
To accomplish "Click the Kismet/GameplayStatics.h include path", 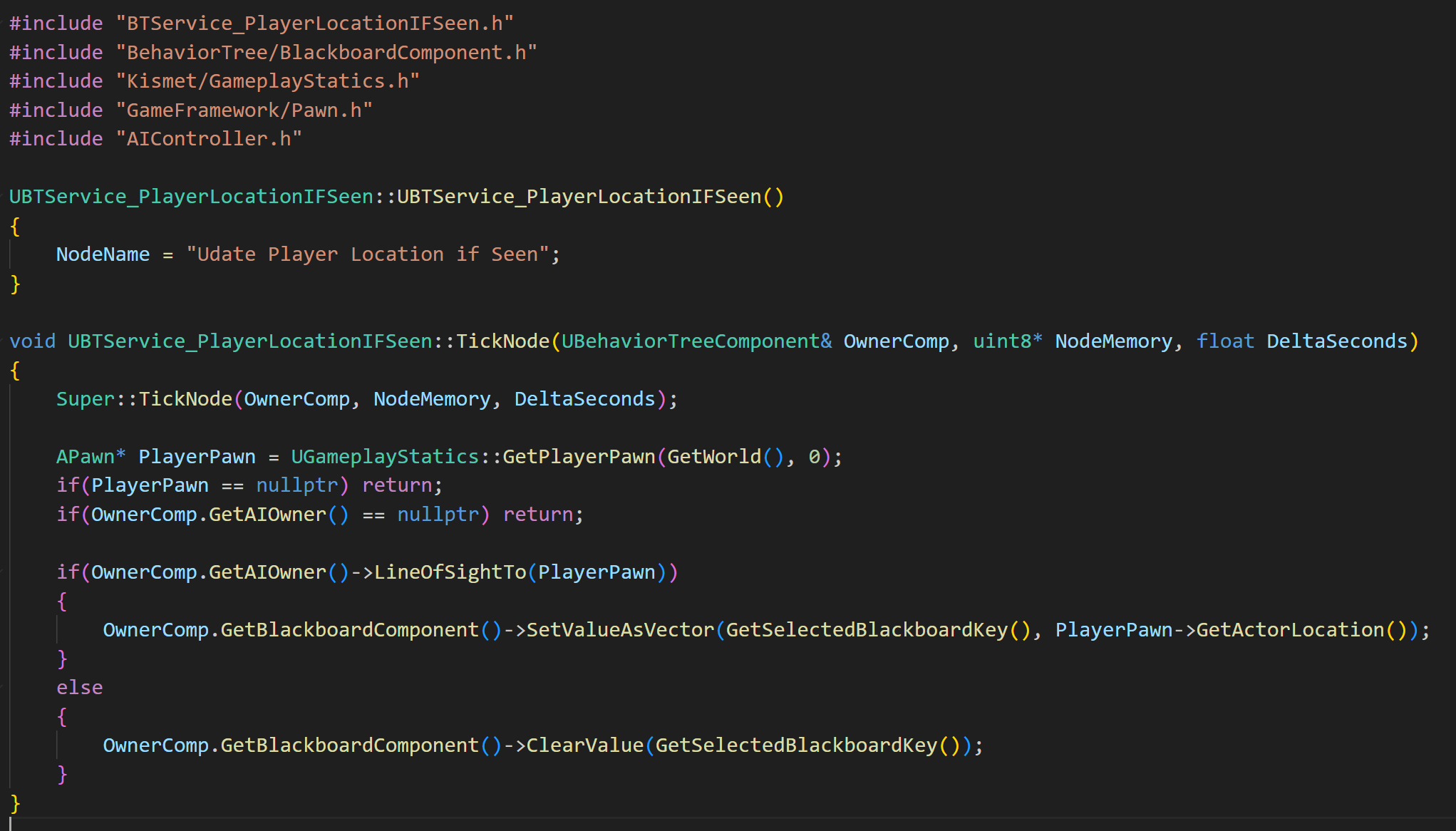I will (x=267, y=81).
